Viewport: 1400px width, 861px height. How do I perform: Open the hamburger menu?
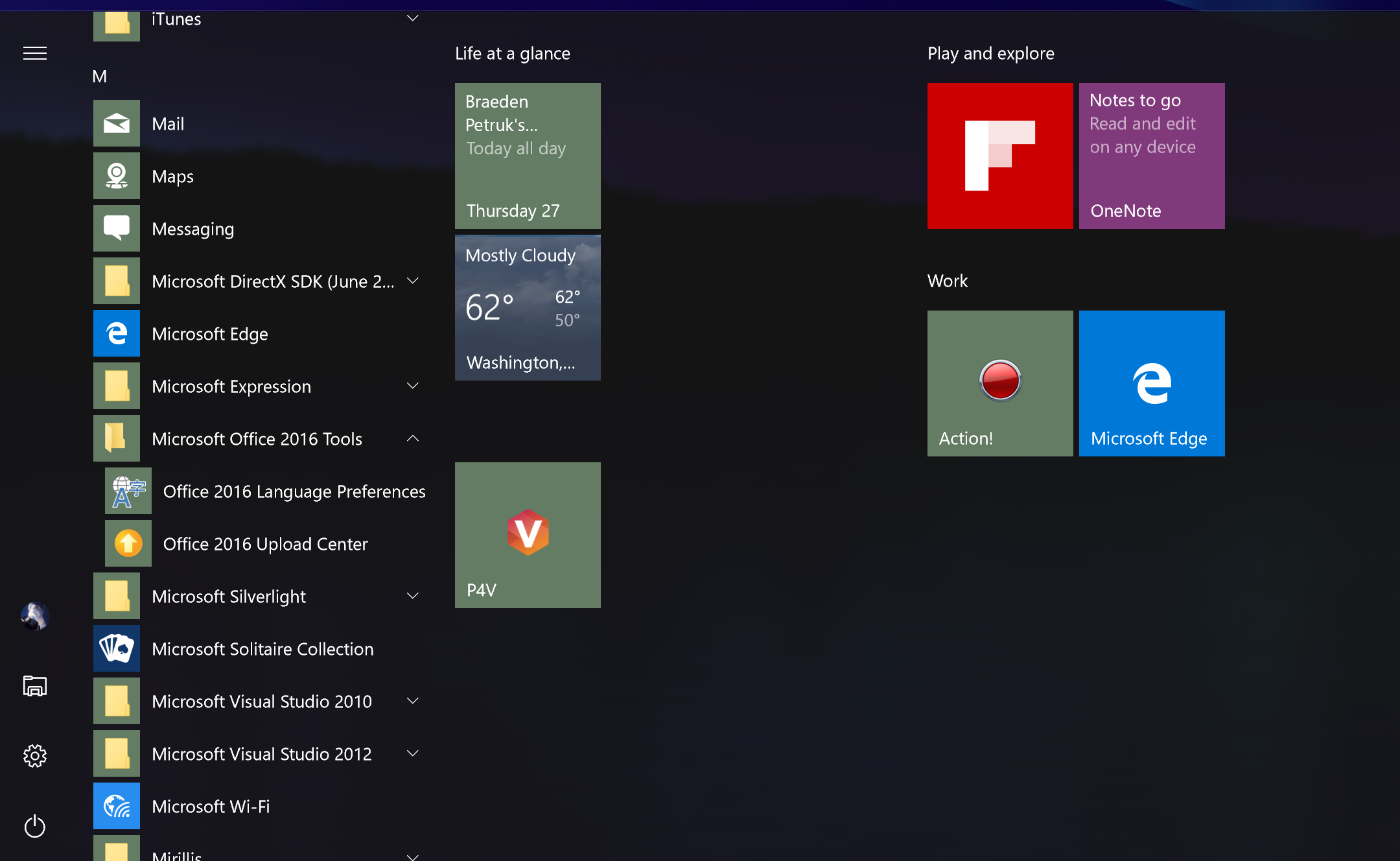(34, 53)
